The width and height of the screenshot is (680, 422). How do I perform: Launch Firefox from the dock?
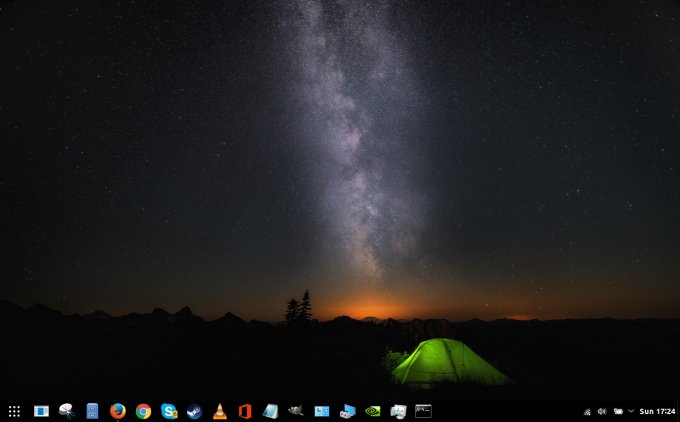point(118,411)
